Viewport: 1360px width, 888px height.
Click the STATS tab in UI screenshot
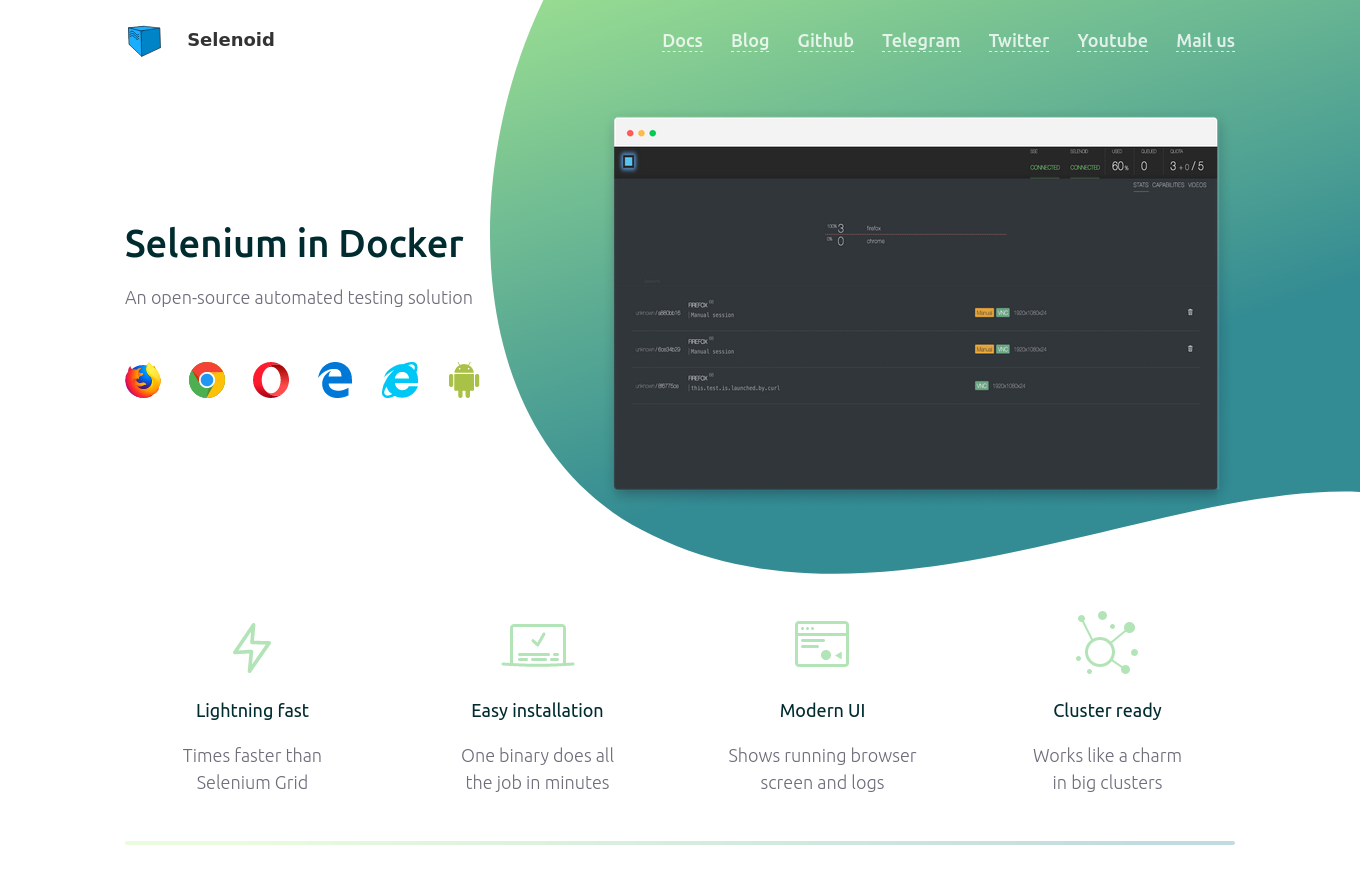click(x=1141, y=185)
